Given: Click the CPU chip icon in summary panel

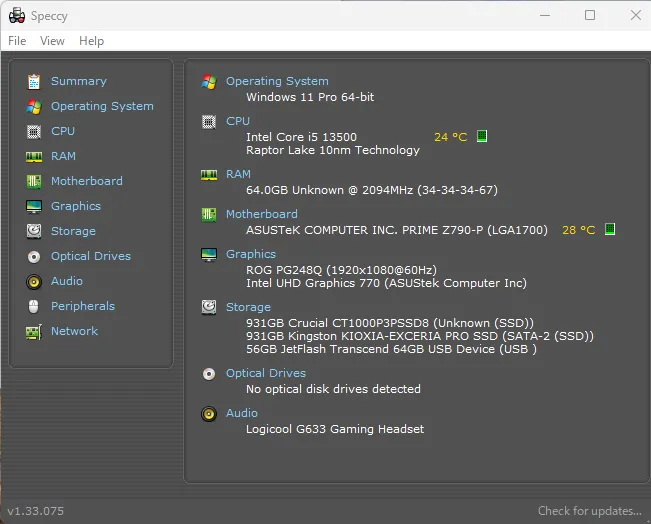Looking at the screenshot, I should 209,122.
